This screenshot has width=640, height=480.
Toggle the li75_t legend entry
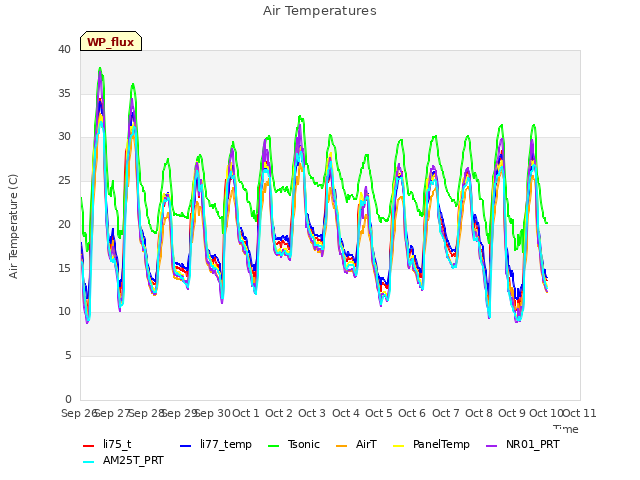click(x=107, y=444)
